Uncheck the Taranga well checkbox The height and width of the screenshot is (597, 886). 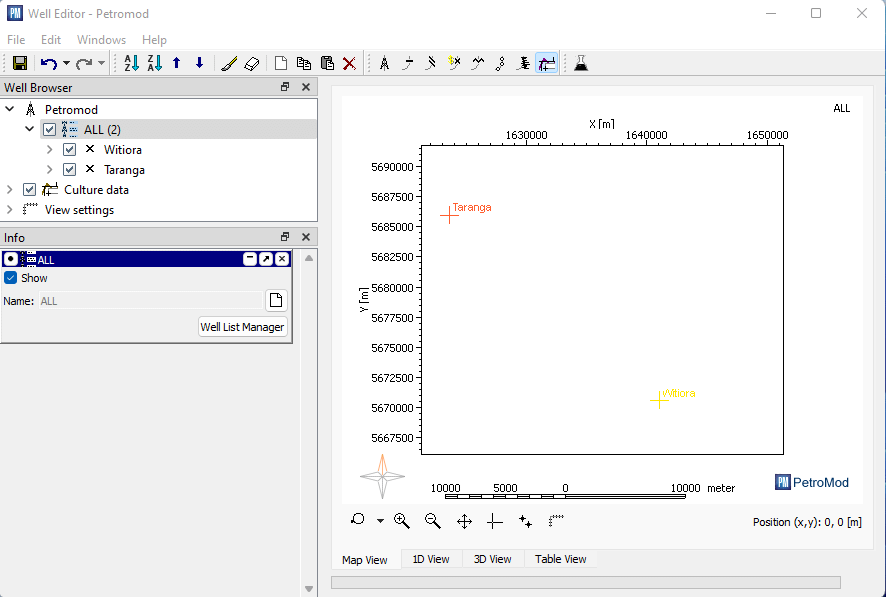[69, 170]
